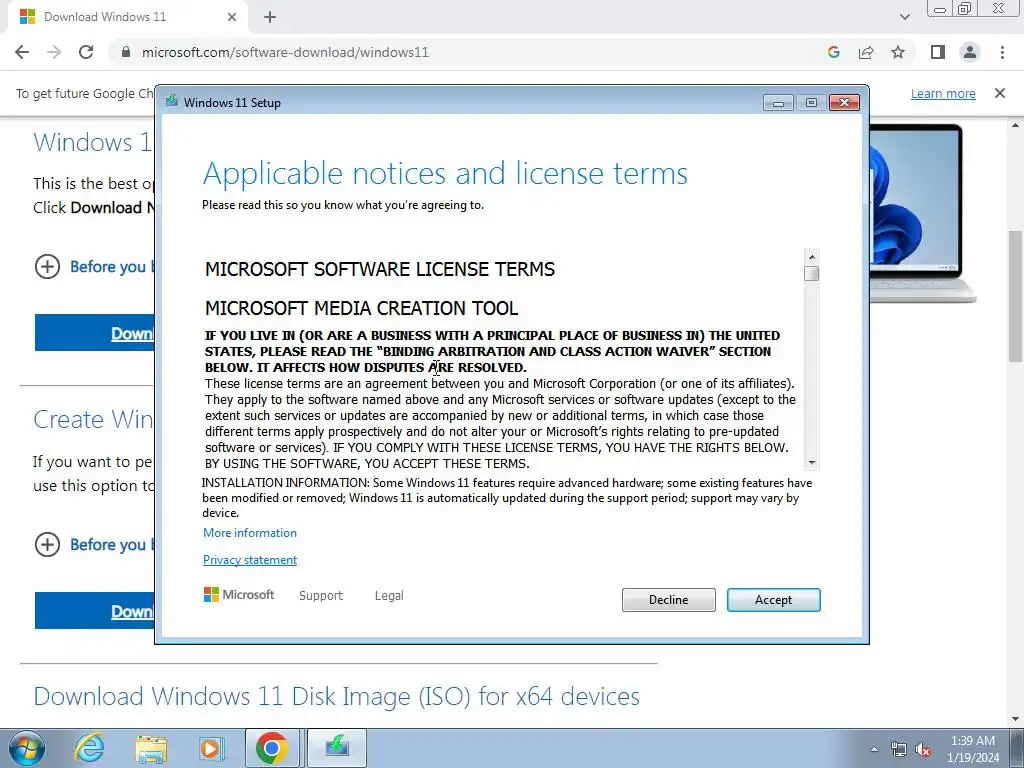Open the Privacy statement link
This screenshot has height=768, width=1024.
[x=249, y=560]
